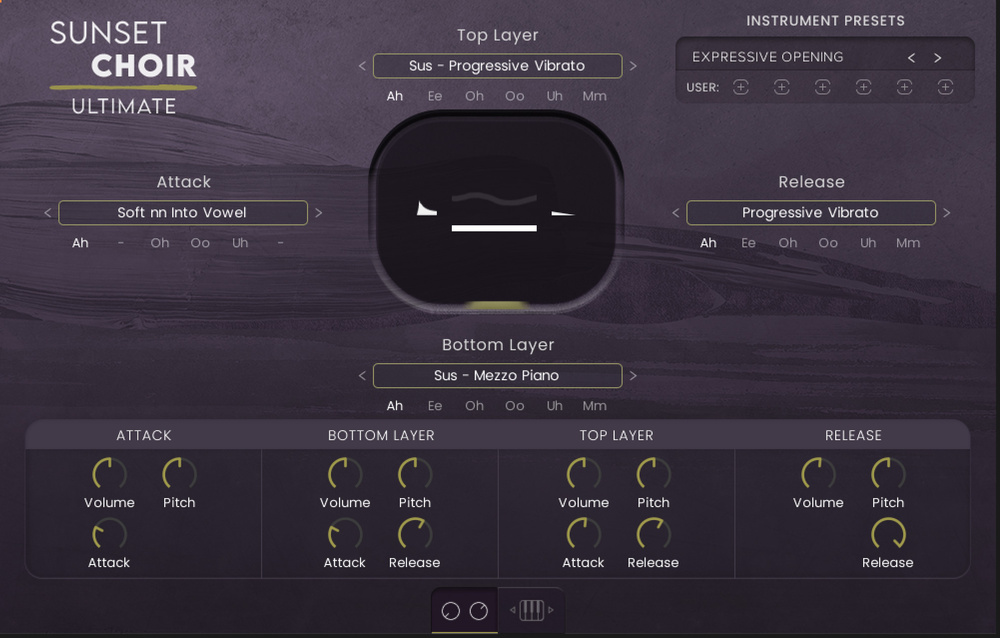
Task: Click the TOP LAYER Release knob
Action: (654, 535)
